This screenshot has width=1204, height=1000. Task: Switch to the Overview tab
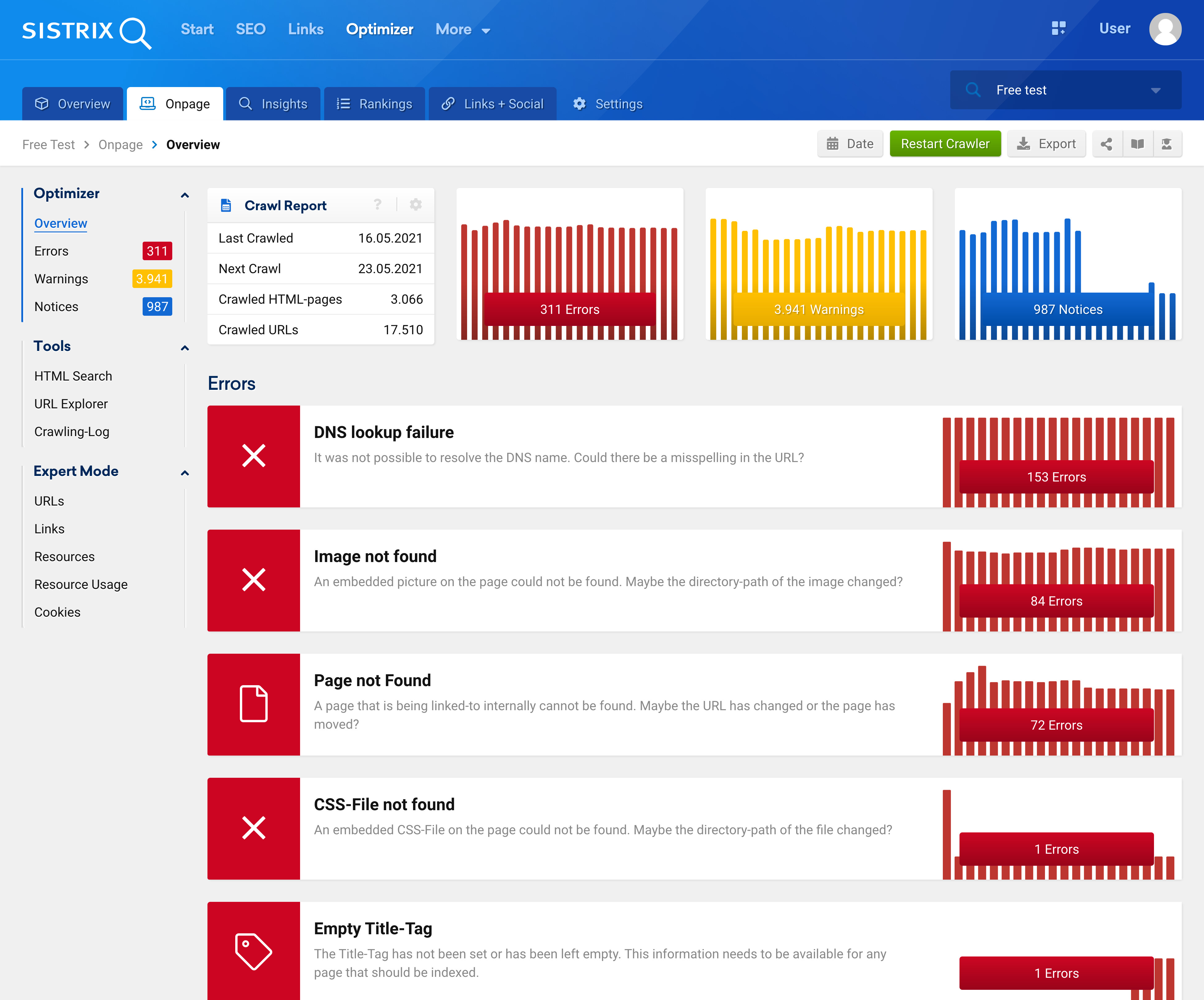(x=72, y=104)
